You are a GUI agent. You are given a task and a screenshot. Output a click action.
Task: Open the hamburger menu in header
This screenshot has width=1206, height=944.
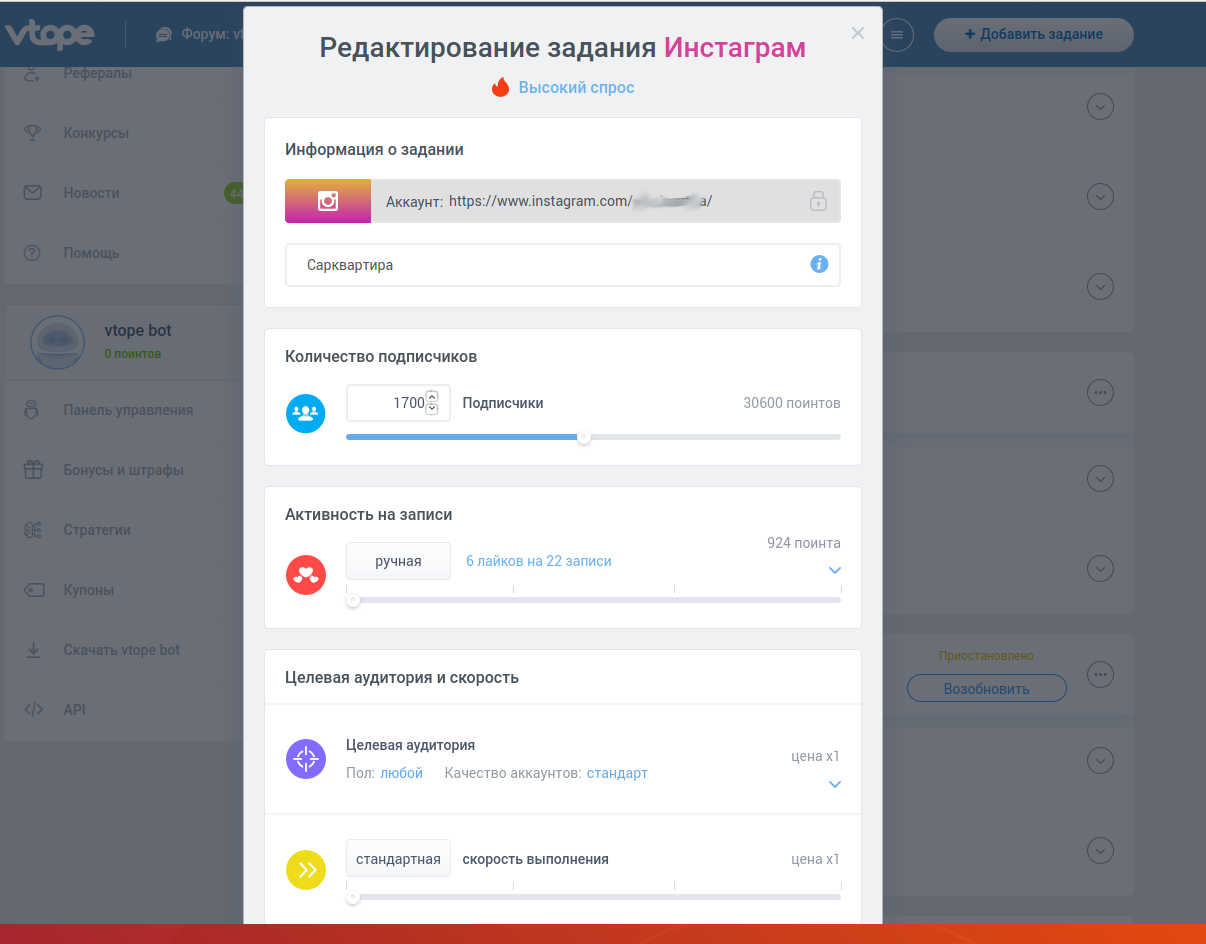click(897, 35)
